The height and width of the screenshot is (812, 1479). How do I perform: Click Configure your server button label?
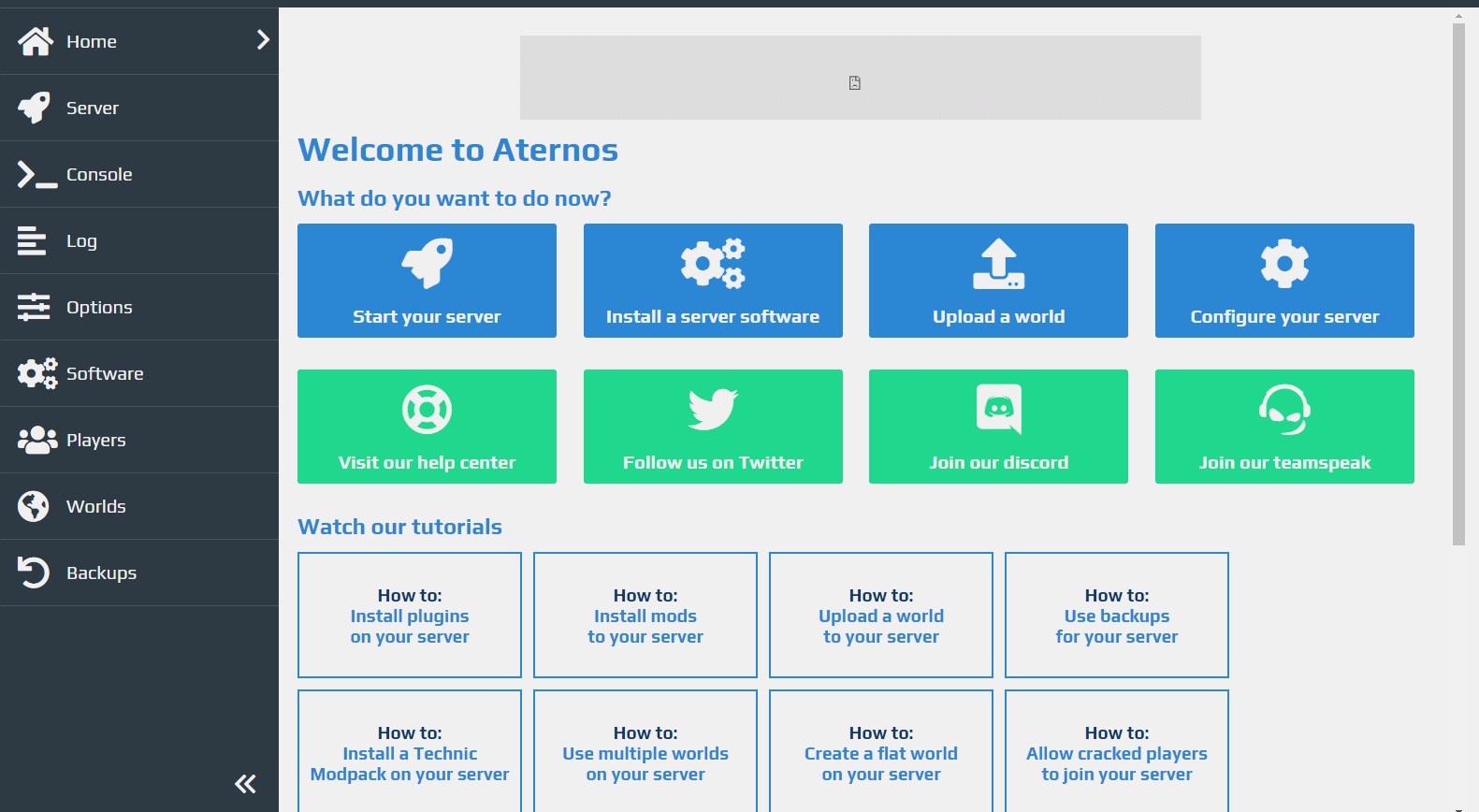pos(1284,317)
